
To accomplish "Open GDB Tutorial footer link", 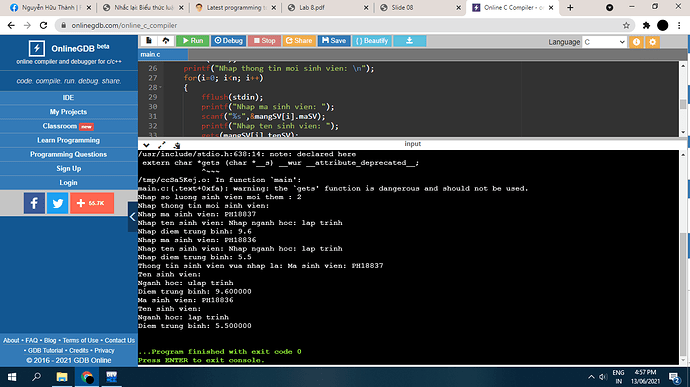I will [x=45, y=350].
